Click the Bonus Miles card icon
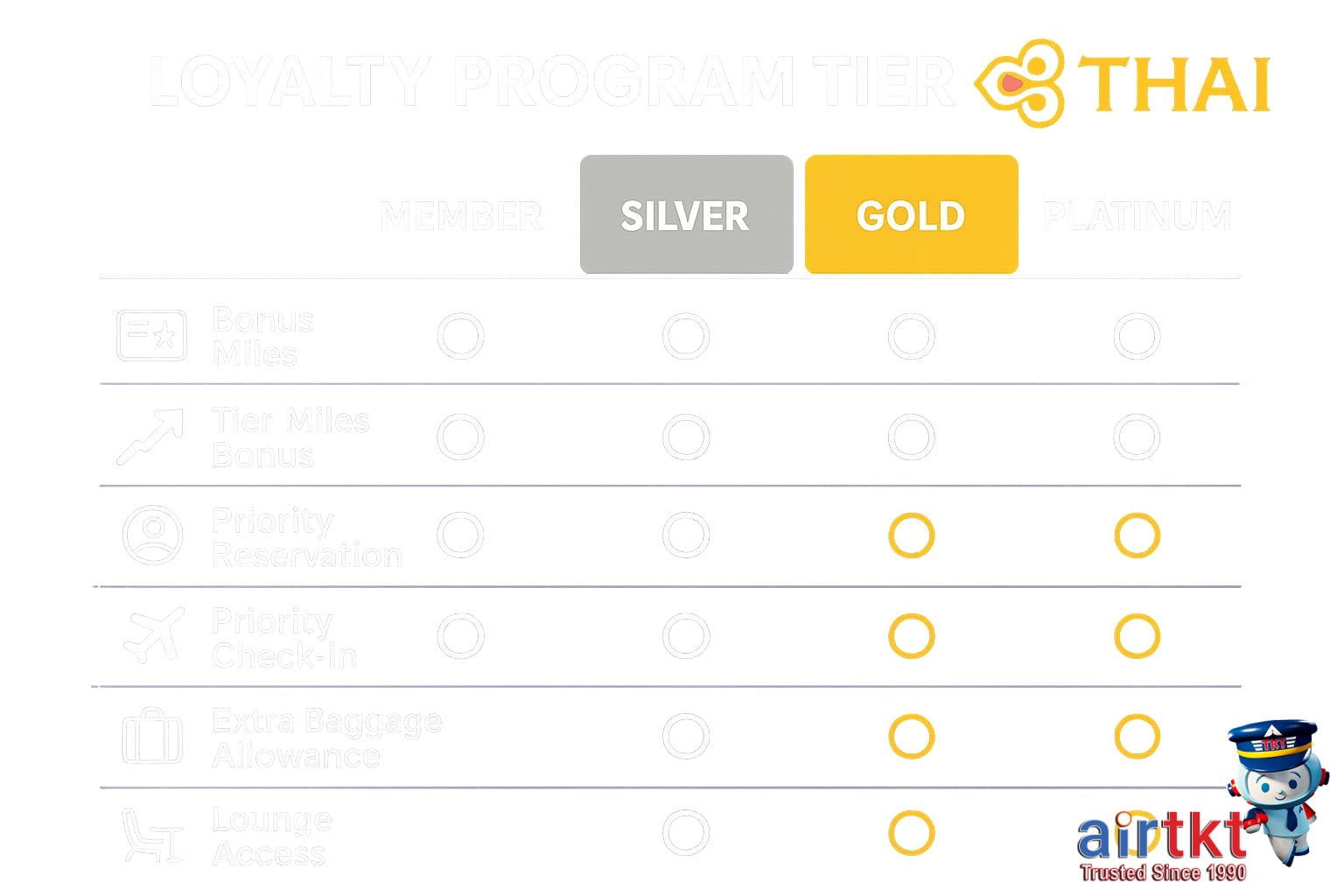 tap(151, 336)
